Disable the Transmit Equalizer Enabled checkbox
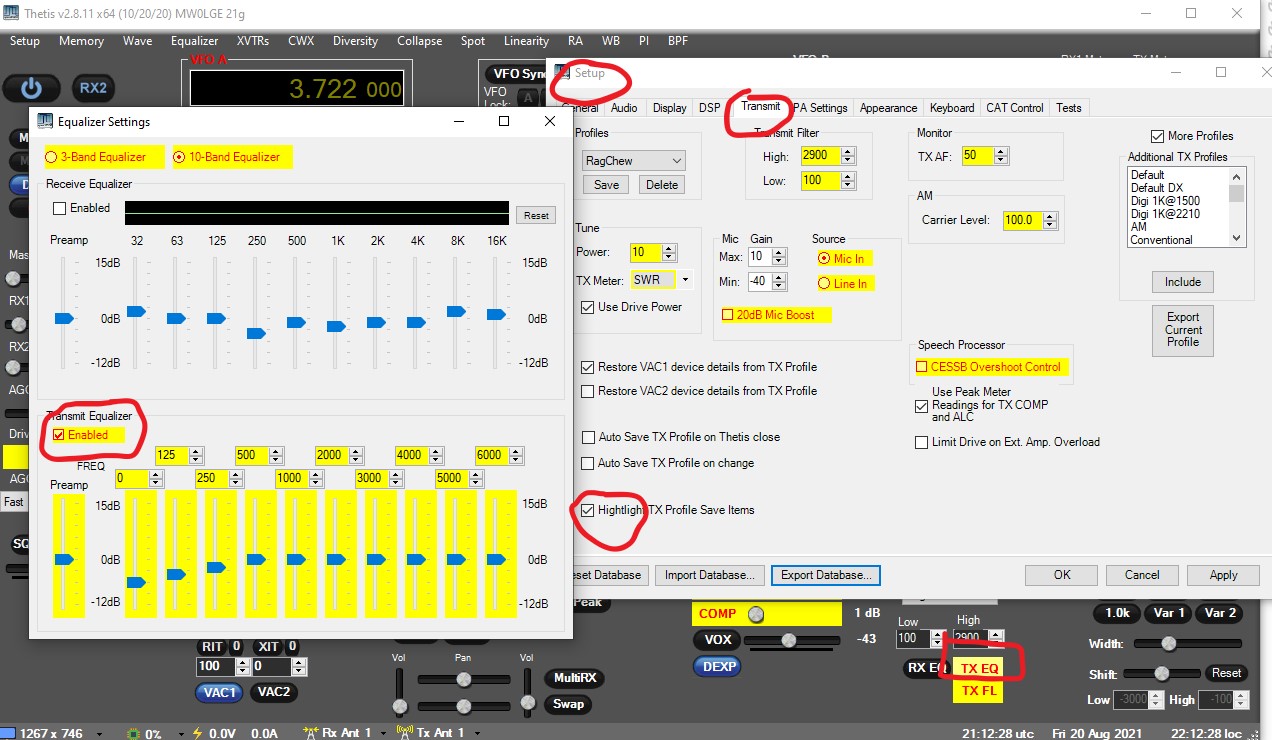This screenshot has height=740, width=1272. pyautogui.click(x=59, y=435)
